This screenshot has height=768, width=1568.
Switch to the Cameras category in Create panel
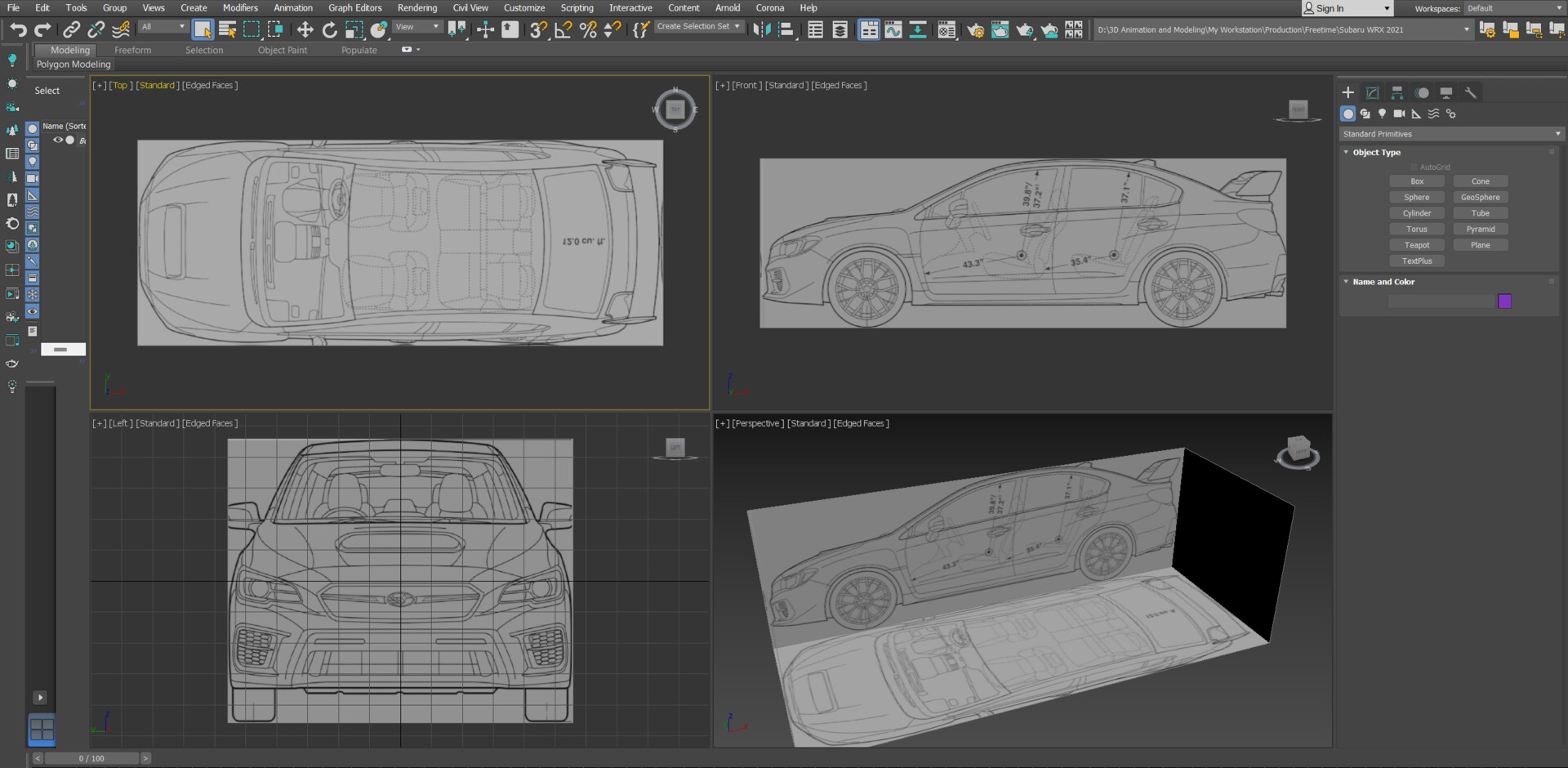click(x=1399, y=114)
